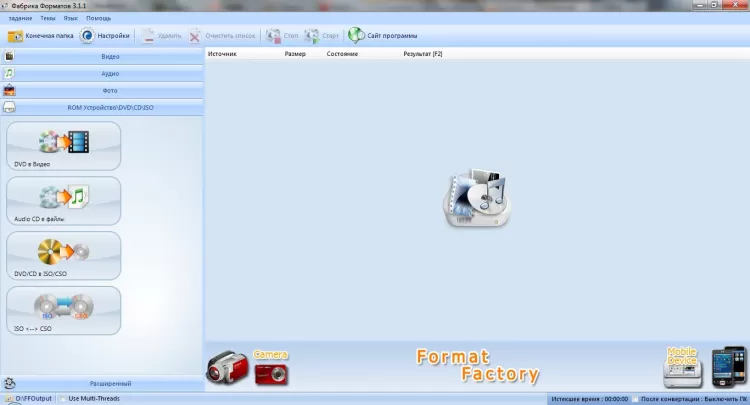Click the Стоп conversion button

(282, 36)
